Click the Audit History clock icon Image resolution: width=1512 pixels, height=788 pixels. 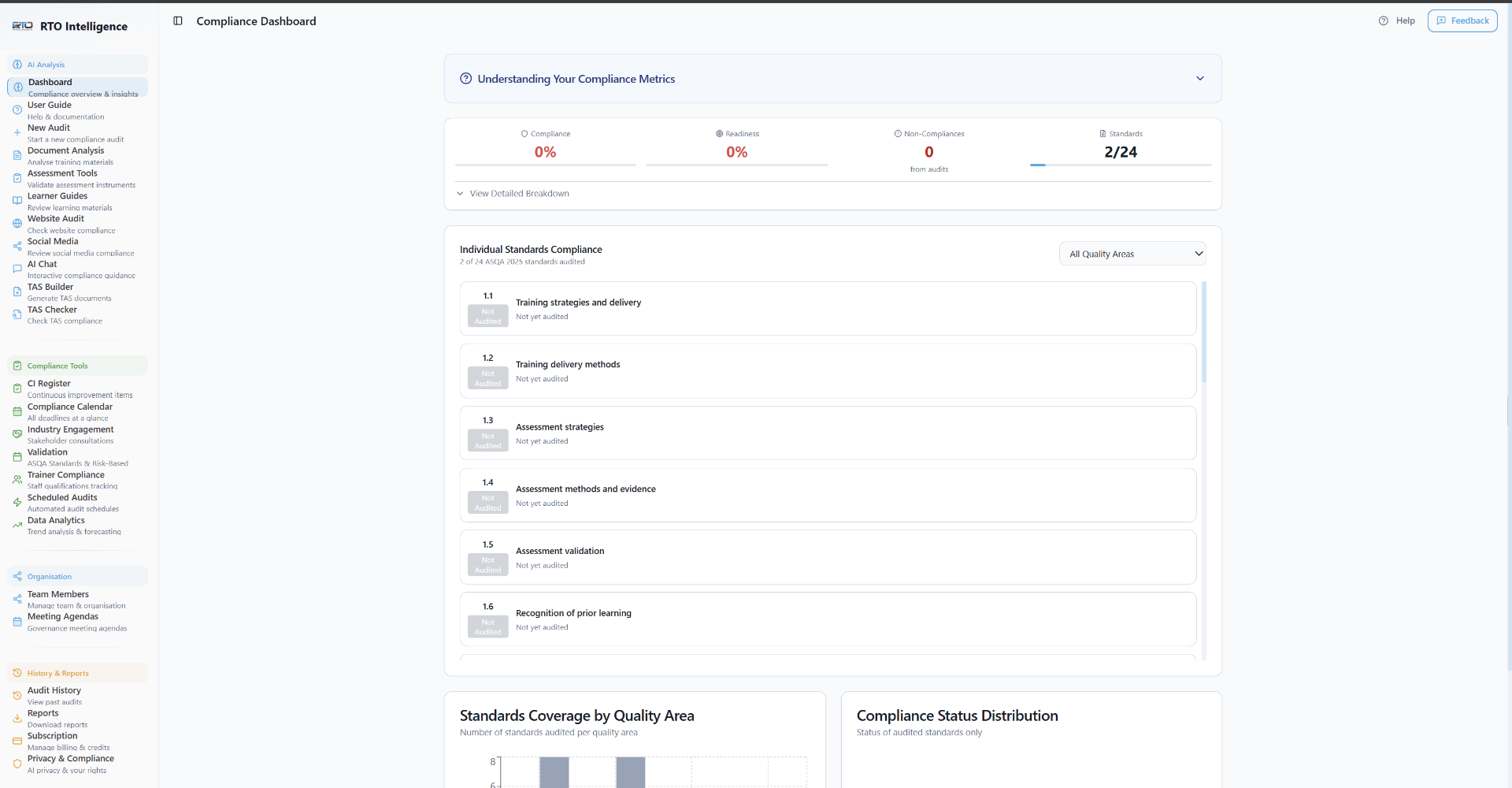pyautogui.click(x=17, y=696)
